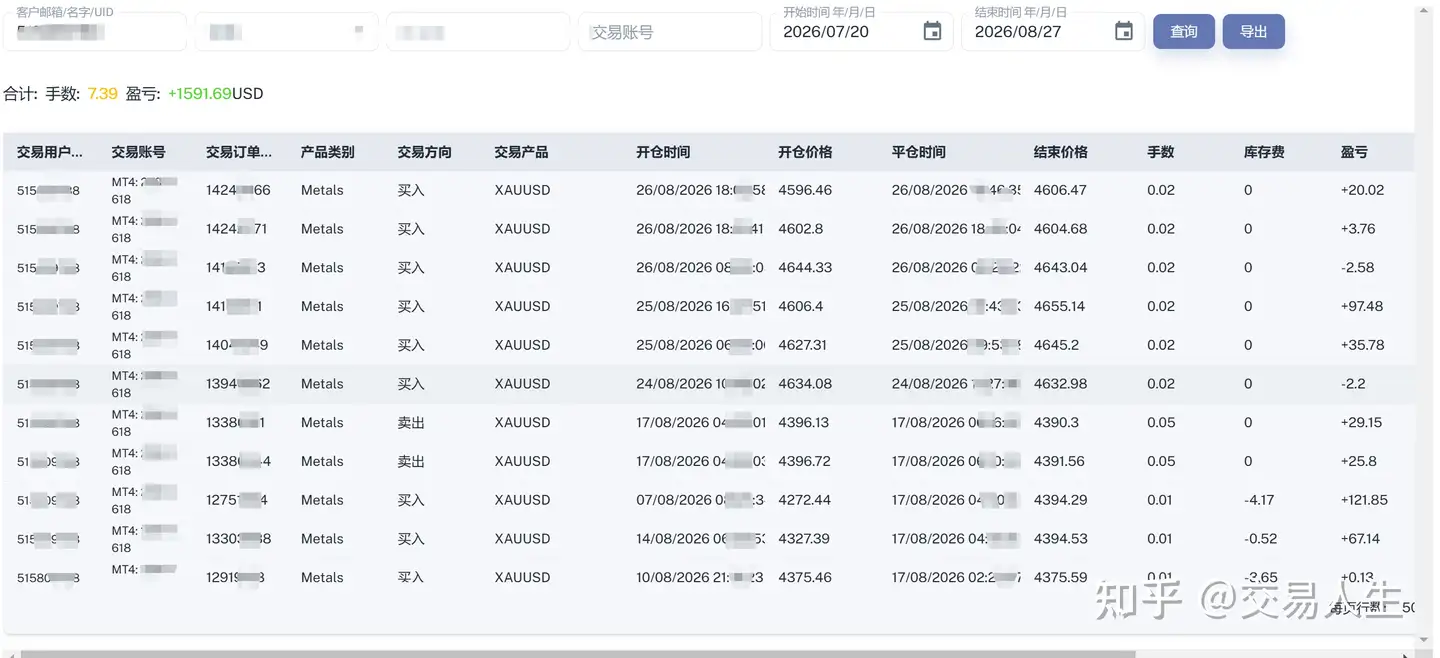Click the profit value +29.15
The height and width of the screenshot is (658, 1440).
point(1362,423)
